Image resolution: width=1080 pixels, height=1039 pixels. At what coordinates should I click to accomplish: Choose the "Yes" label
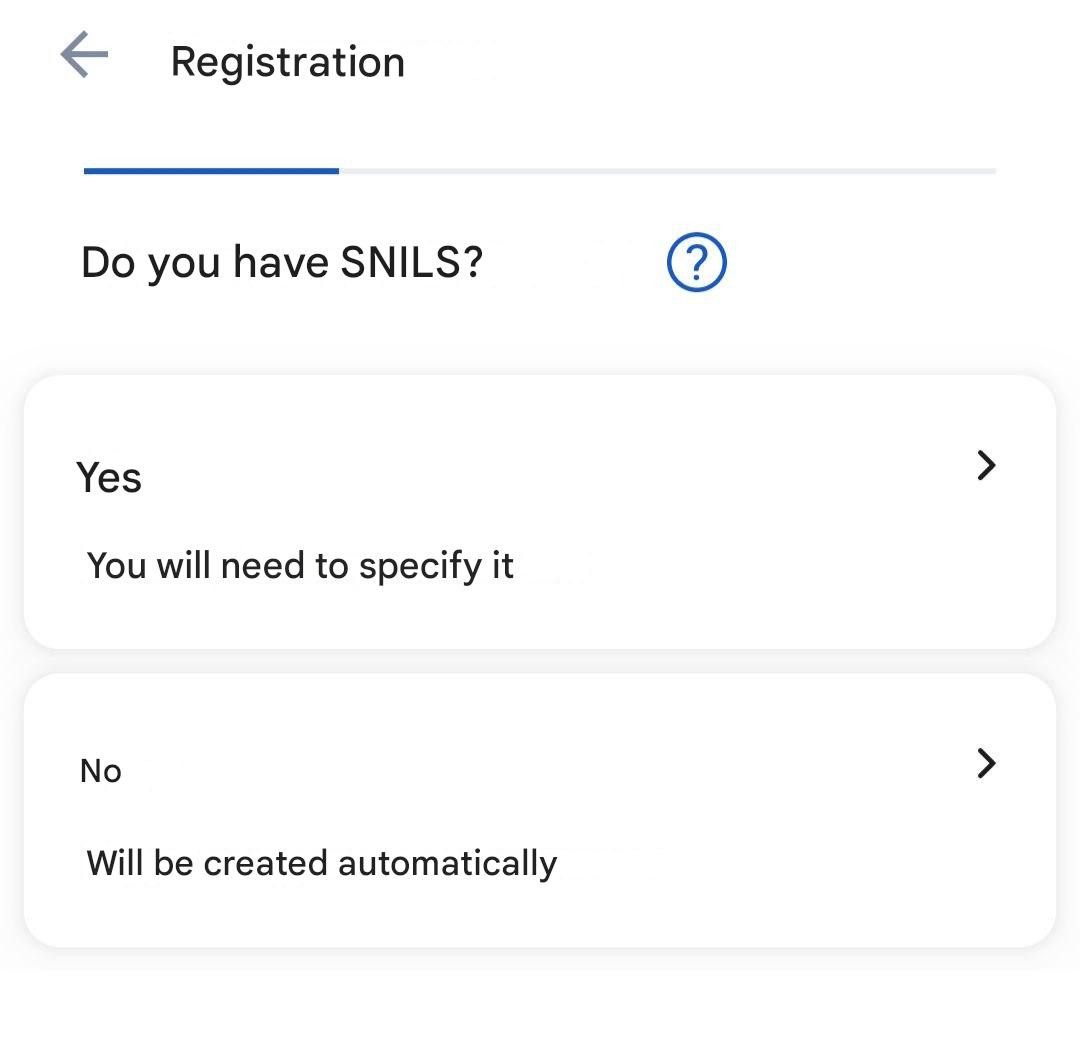click(109, 477)
